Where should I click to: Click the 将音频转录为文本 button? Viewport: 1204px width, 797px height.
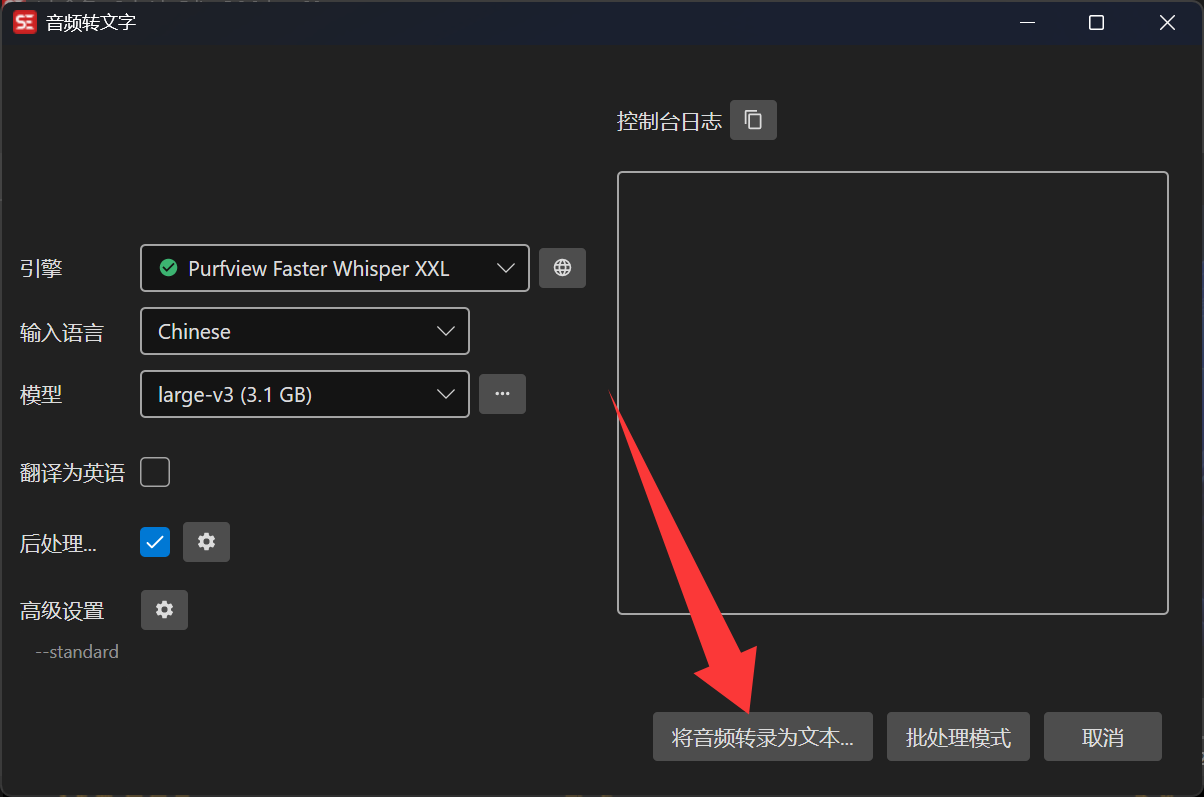[x=763, y=737]
